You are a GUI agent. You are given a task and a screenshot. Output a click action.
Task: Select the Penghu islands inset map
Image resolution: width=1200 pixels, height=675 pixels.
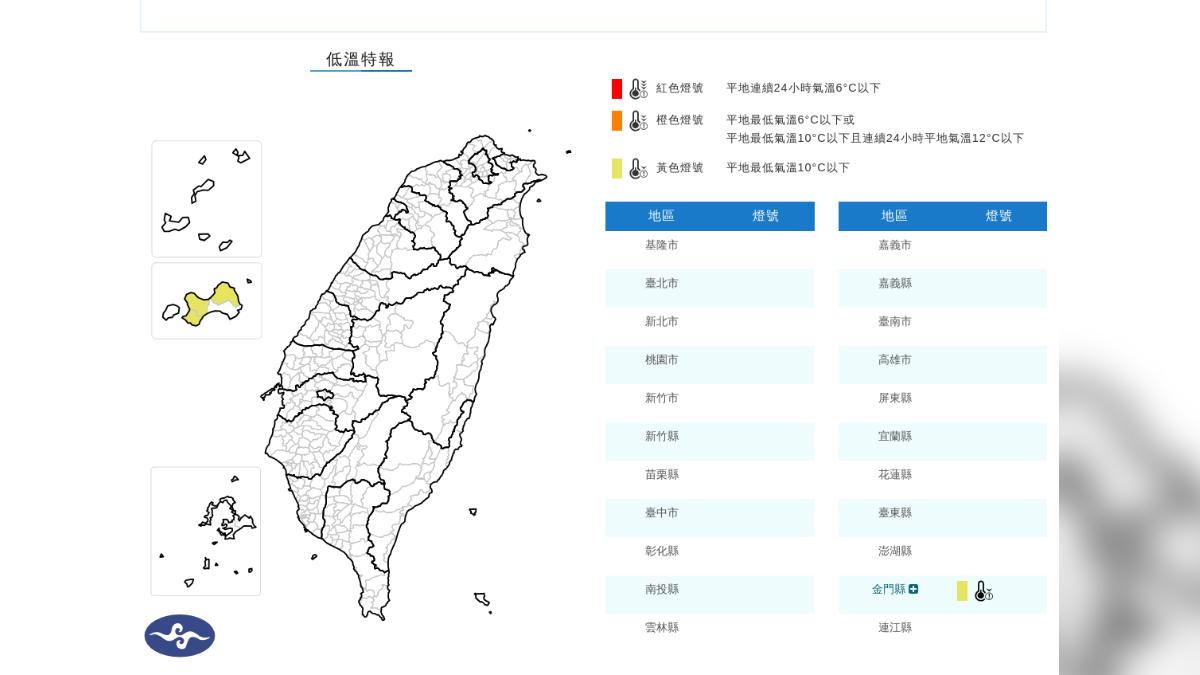206,531
